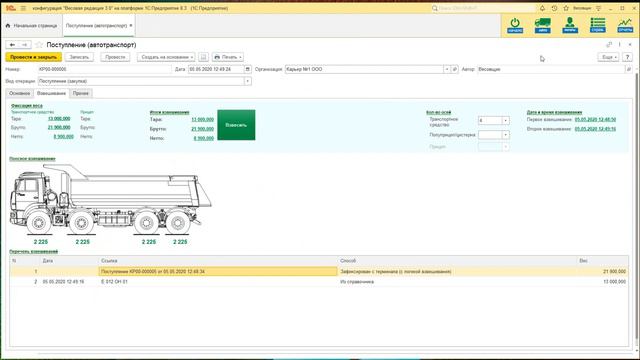Open the Еще dropdown menu
The image size is (640, 360).
click(609, 57)
